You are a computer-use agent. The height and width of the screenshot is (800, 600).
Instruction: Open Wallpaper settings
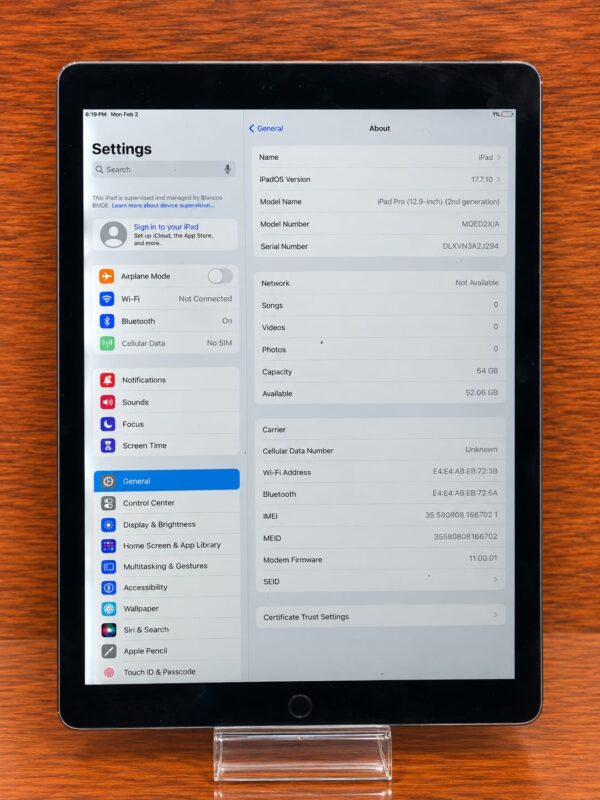click(168, 609)
